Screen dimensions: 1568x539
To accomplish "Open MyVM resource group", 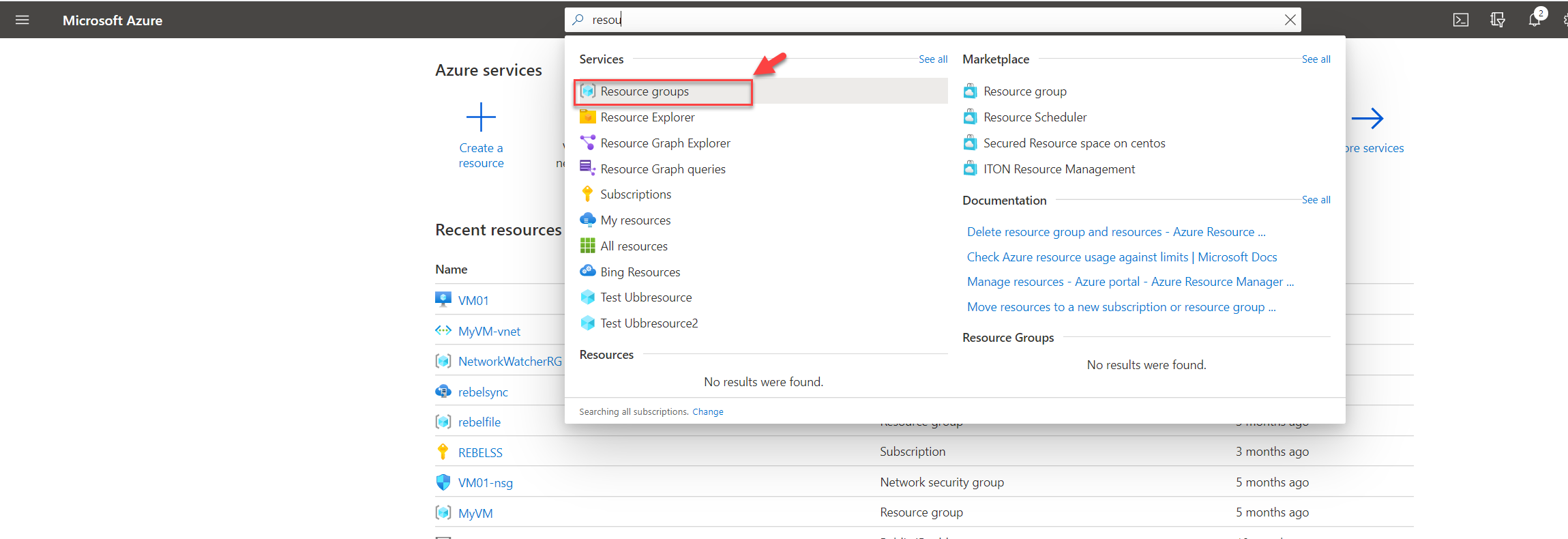I will (x=475, y=514).
